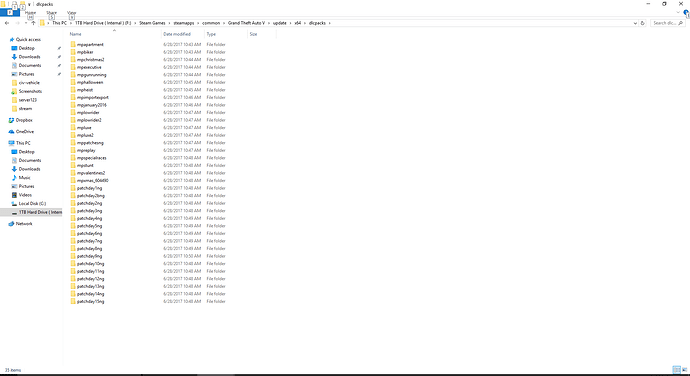The image size is (690, 376).
Task: Click the Refresh icon beside address bar
Action: coord(642,23)
